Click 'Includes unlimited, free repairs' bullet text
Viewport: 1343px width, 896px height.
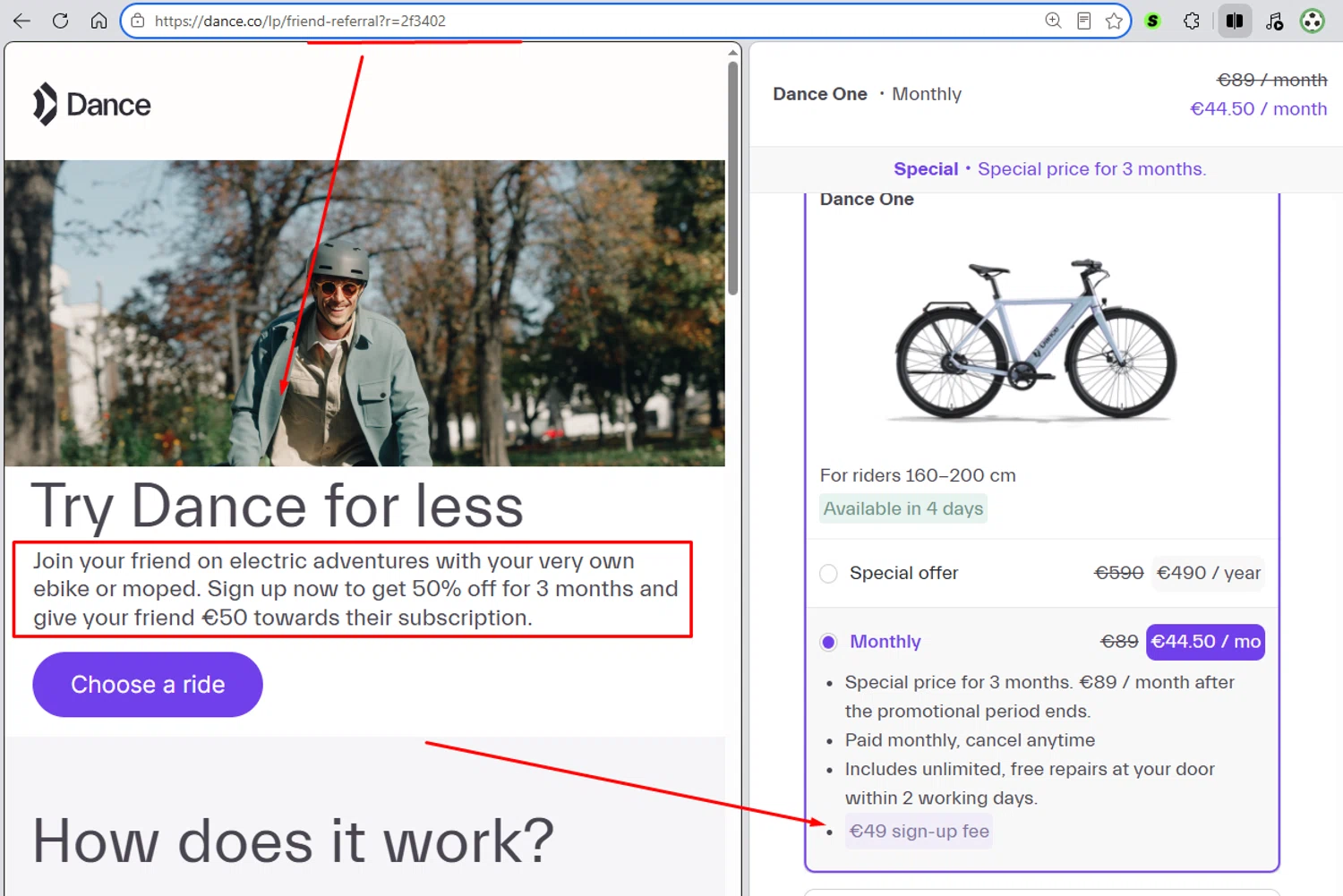[x=1030, y=783]
